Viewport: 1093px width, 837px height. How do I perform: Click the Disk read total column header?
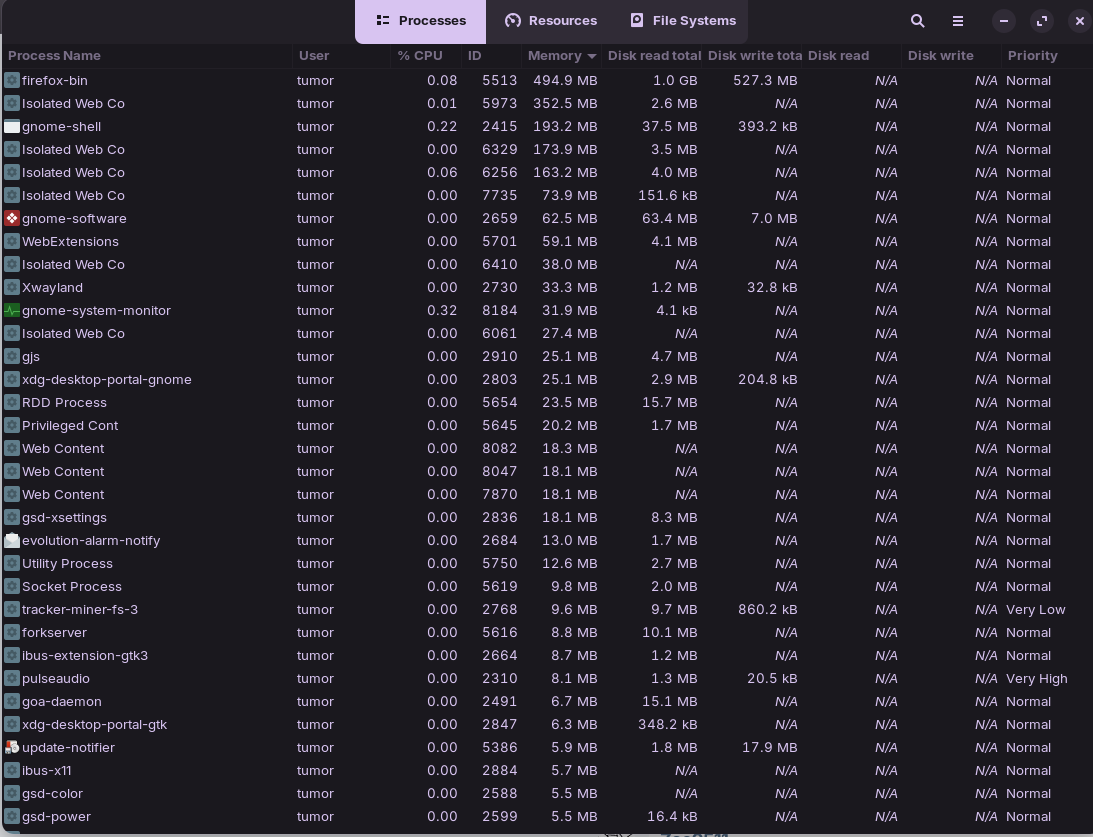click(654, 56)
